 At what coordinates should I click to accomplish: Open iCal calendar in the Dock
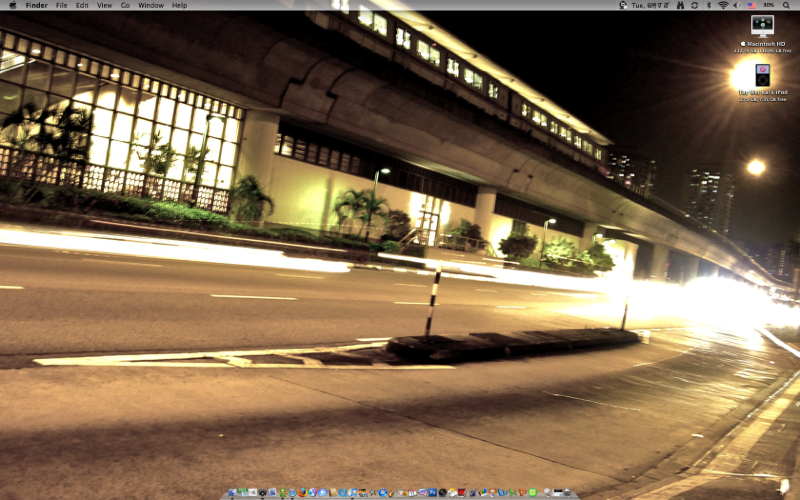coord(412,493)
